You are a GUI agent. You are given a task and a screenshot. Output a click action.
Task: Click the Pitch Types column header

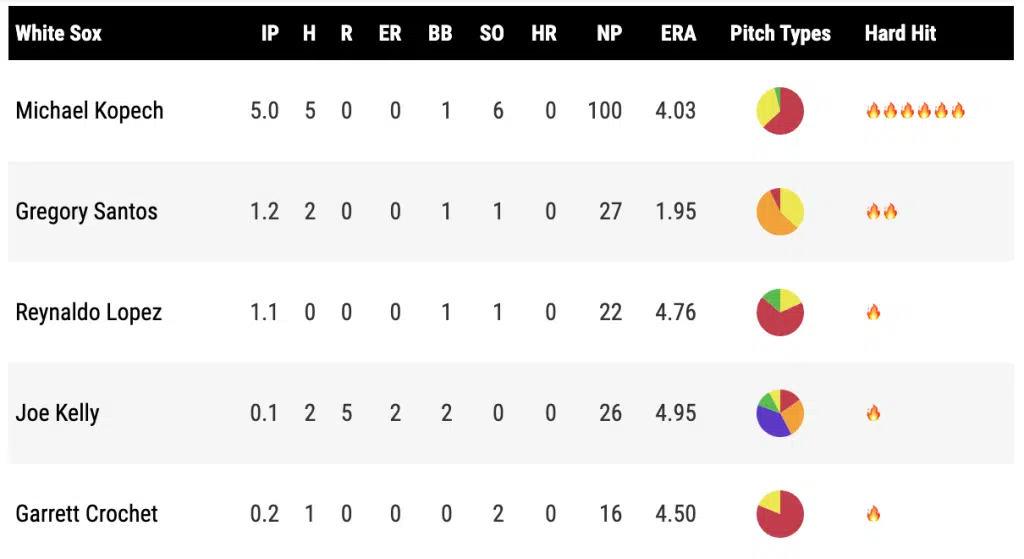(780, 33)
